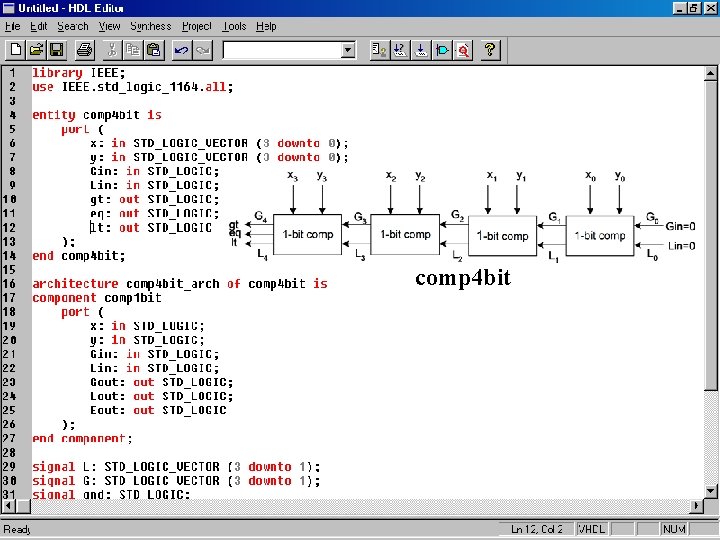Create a new file with New icon

click(x=16, y=50)
